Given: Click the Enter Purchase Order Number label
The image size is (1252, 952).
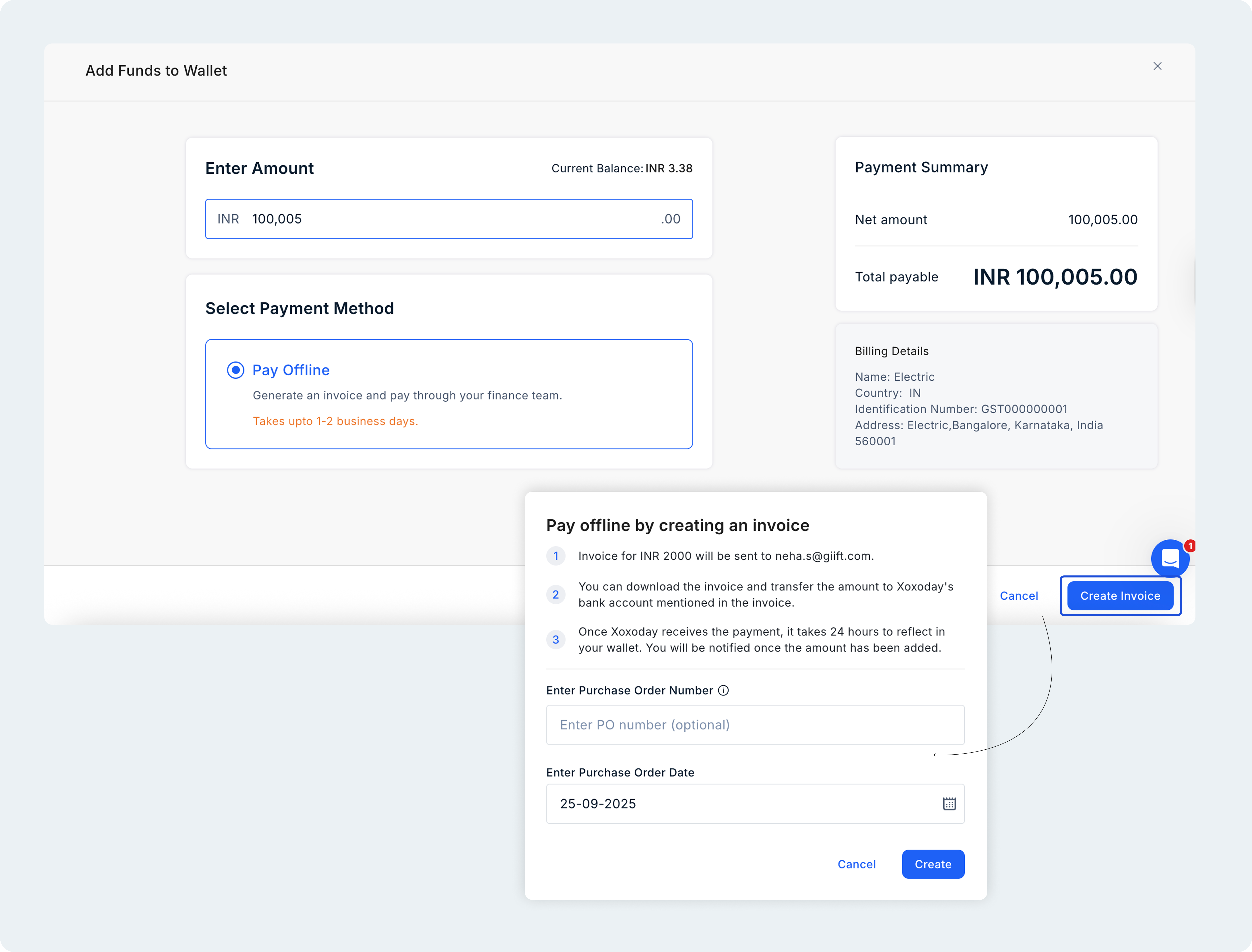Looking at the screenshot, I should click(629, 690).
